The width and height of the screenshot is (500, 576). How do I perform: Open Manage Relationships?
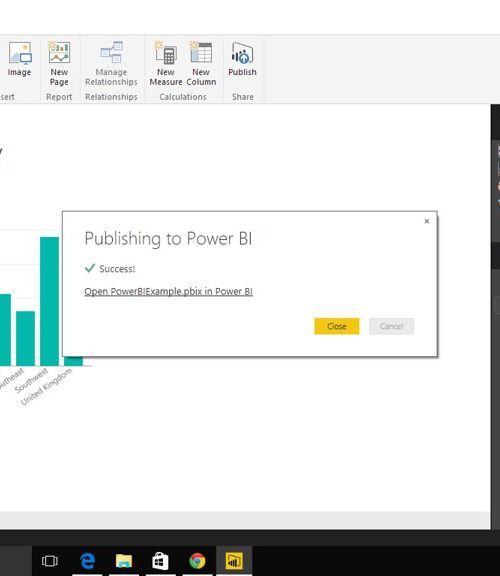coord(111,63)
